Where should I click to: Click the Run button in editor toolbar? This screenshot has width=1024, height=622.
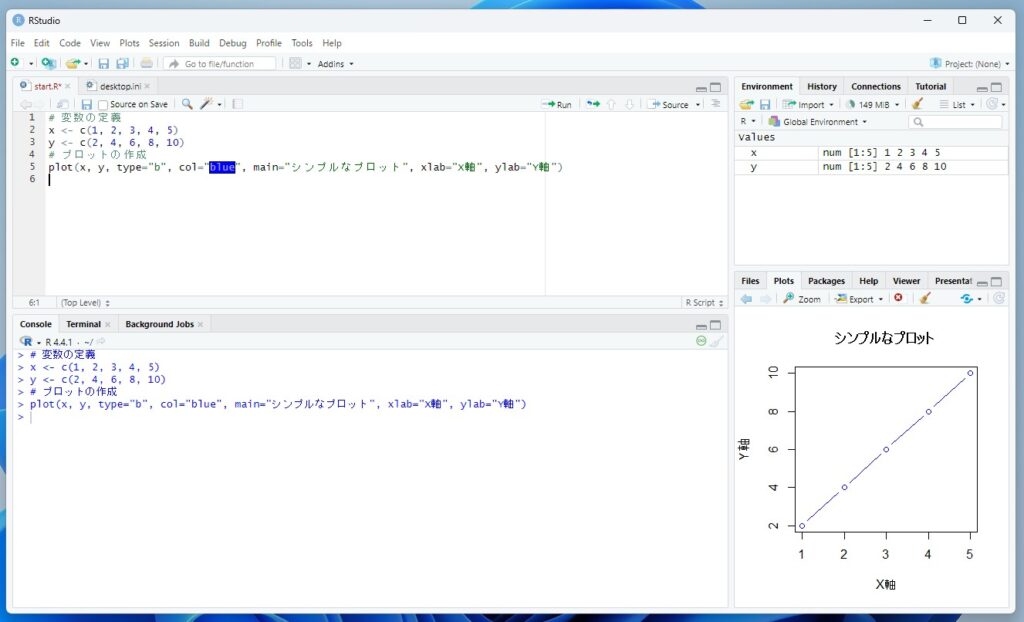tap(556, 105)
